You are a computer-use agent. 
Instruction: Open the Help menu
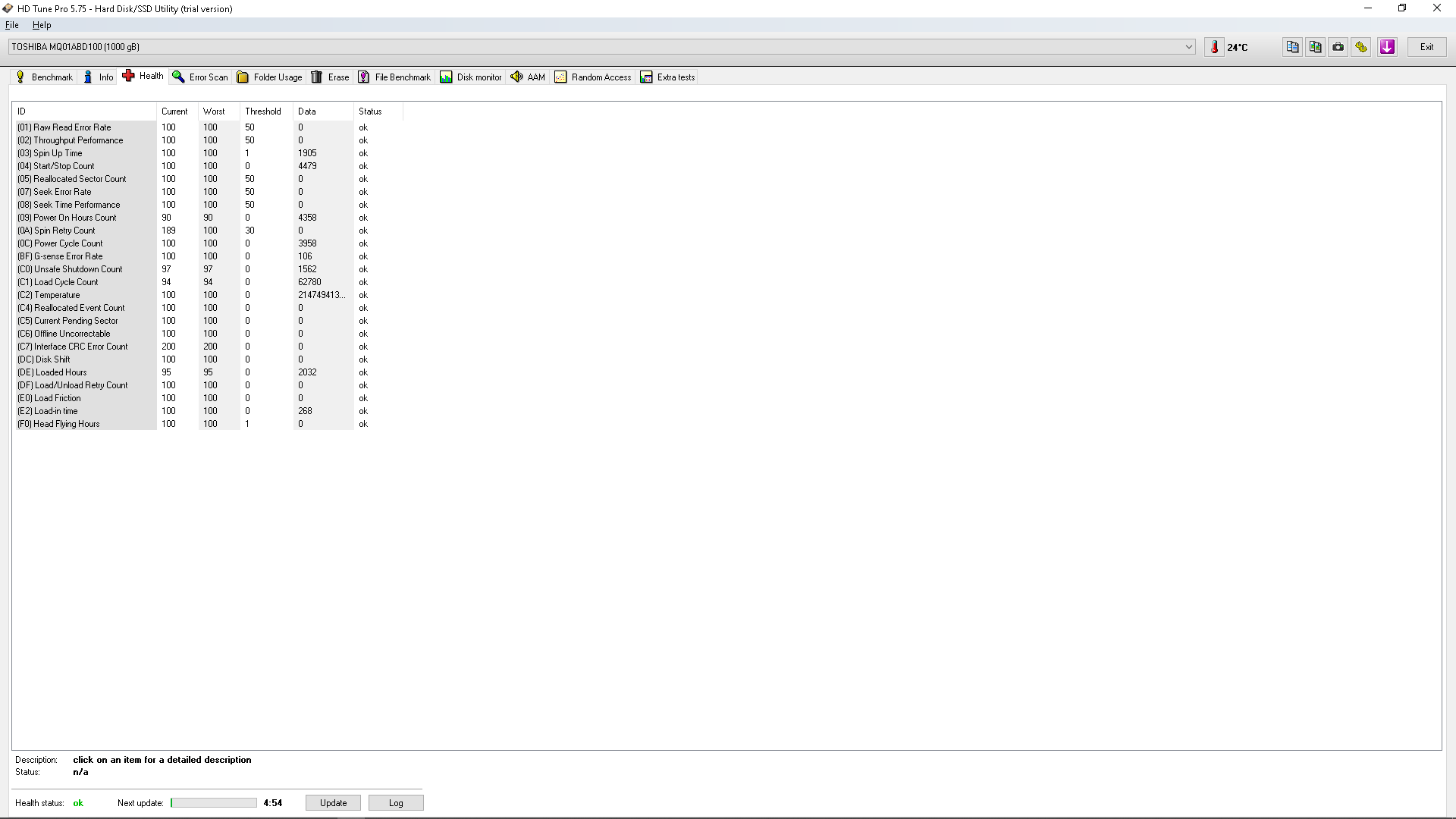click(x=42, y=25)
